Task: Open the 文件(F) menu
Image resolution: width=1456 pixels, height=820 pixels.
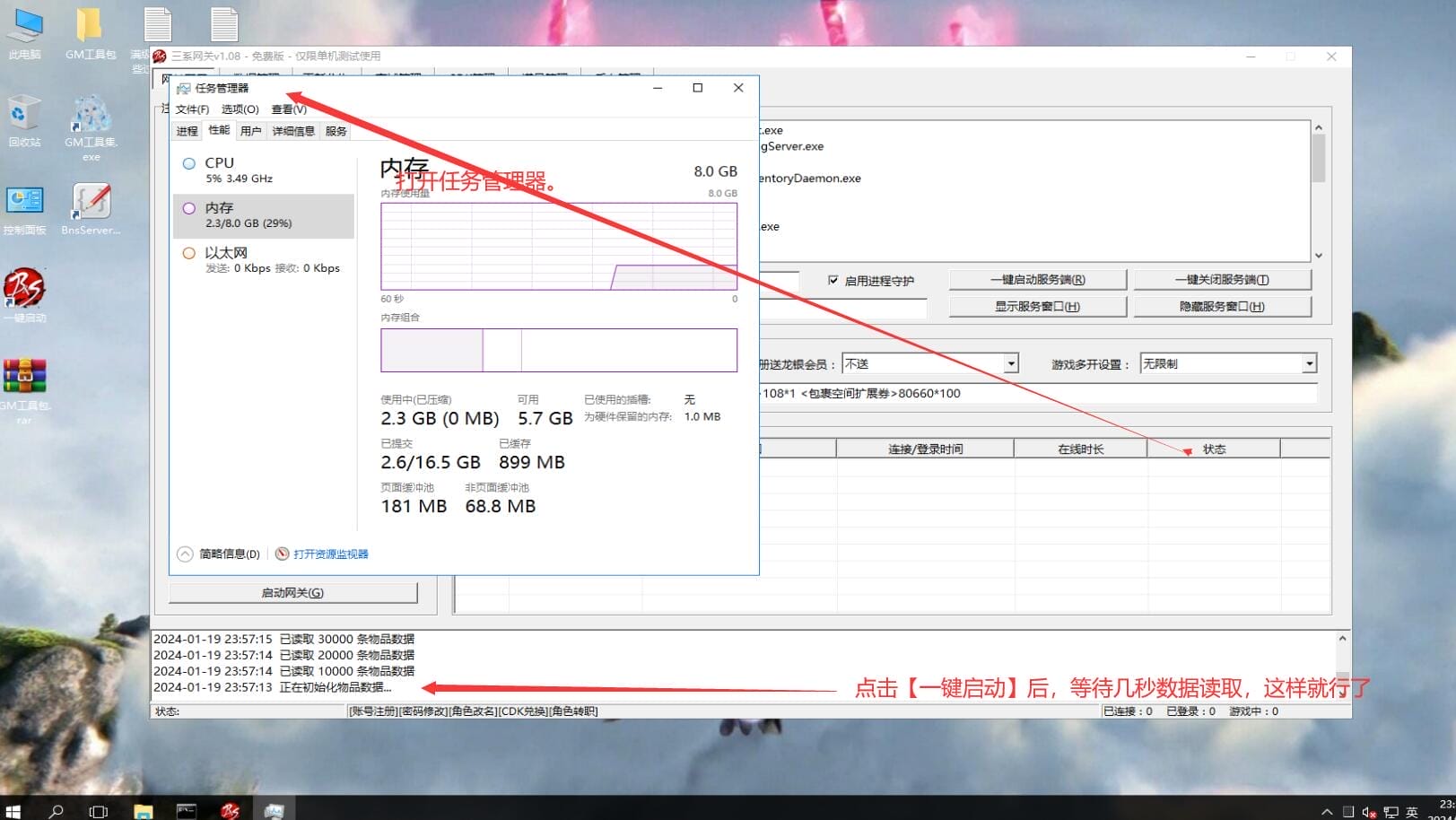Action: (192, 109)
